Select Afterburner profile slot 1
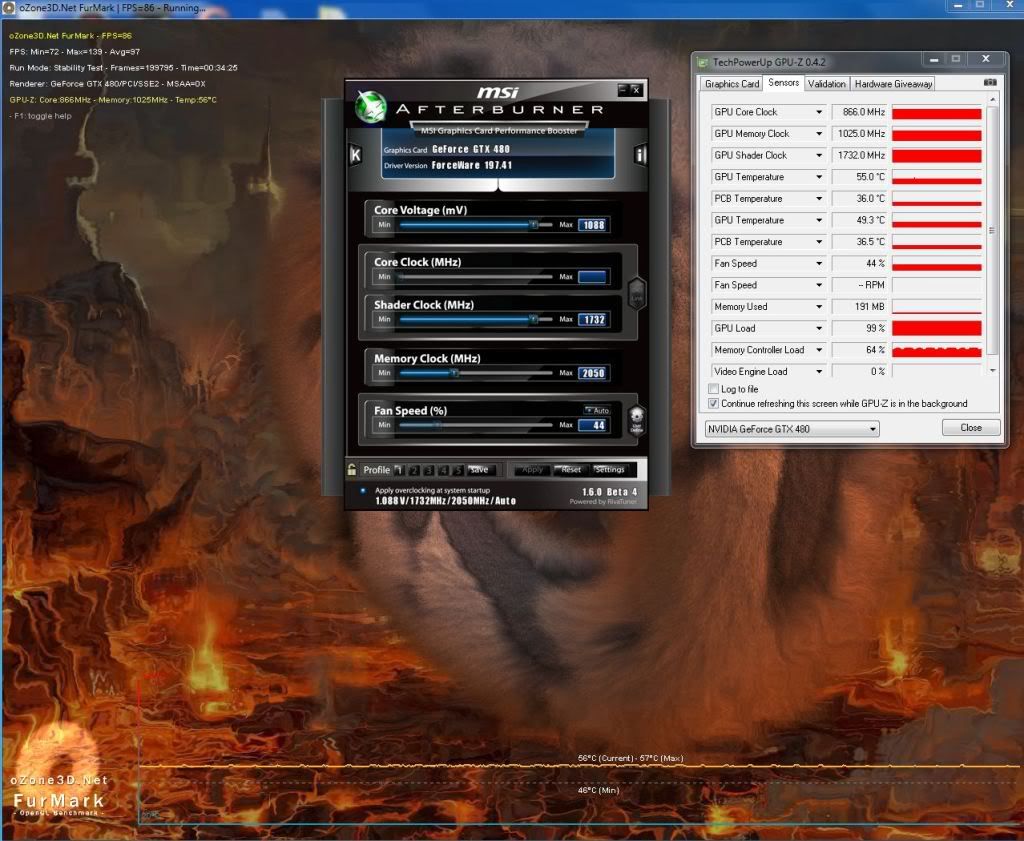This screenshot has width=1024, height=841. tap(400, 470)
